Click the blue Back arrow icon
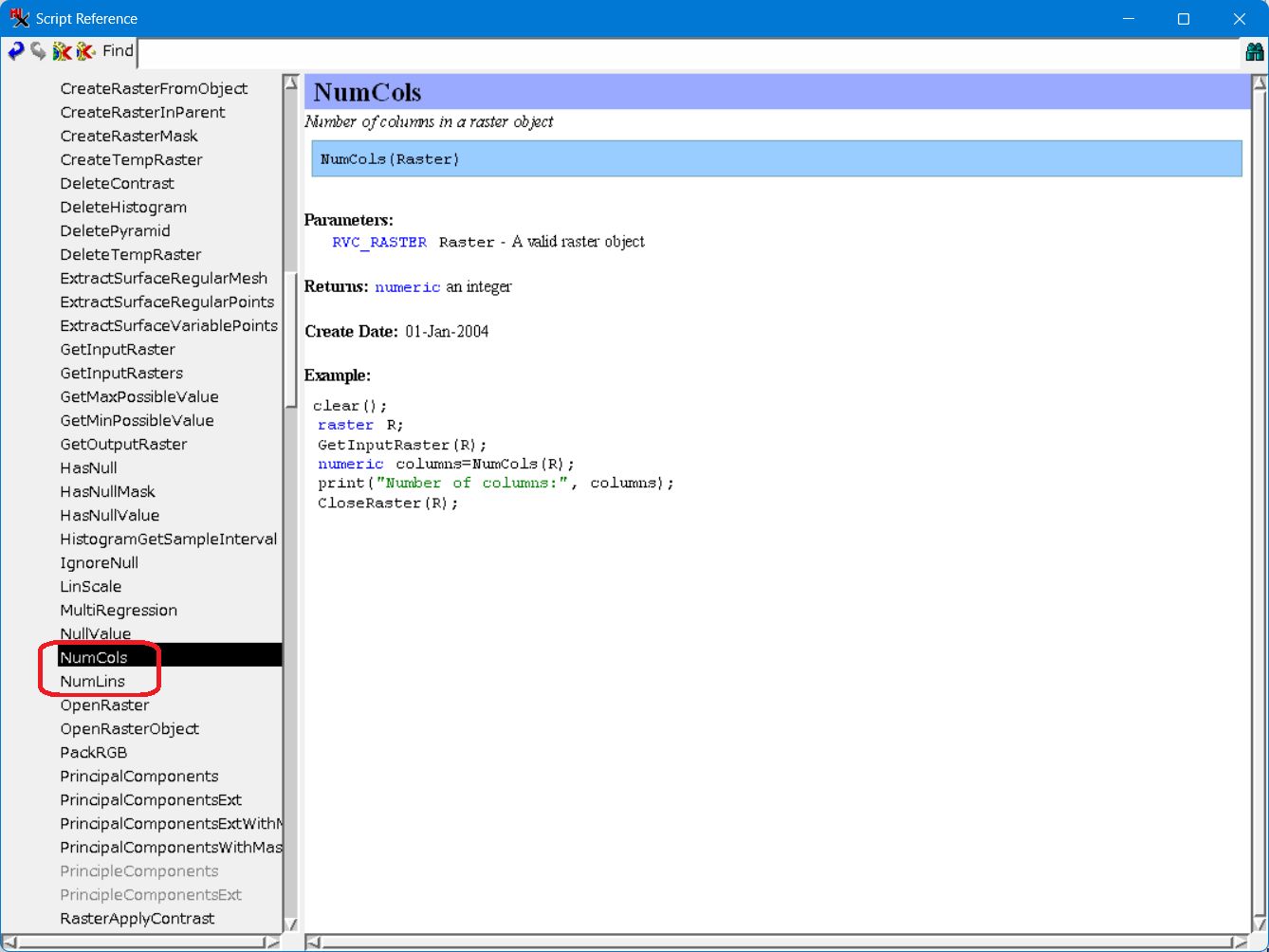This screenshot has height=952, width=1269. (x=15, y=51)
